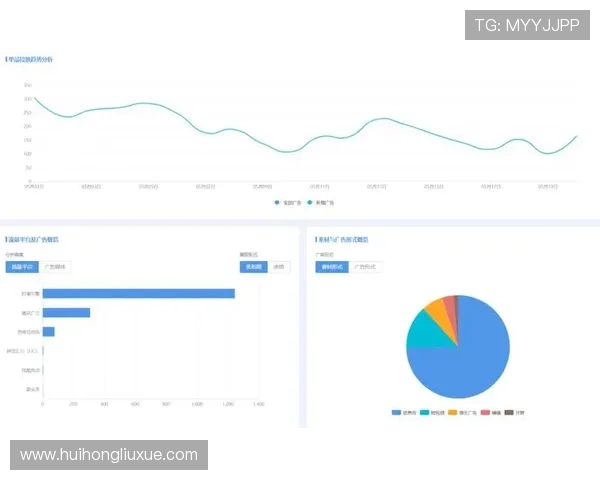Switch to the second white tab in bar chart panel
Viewport: 600px width, 480px height.
(55, 267)
